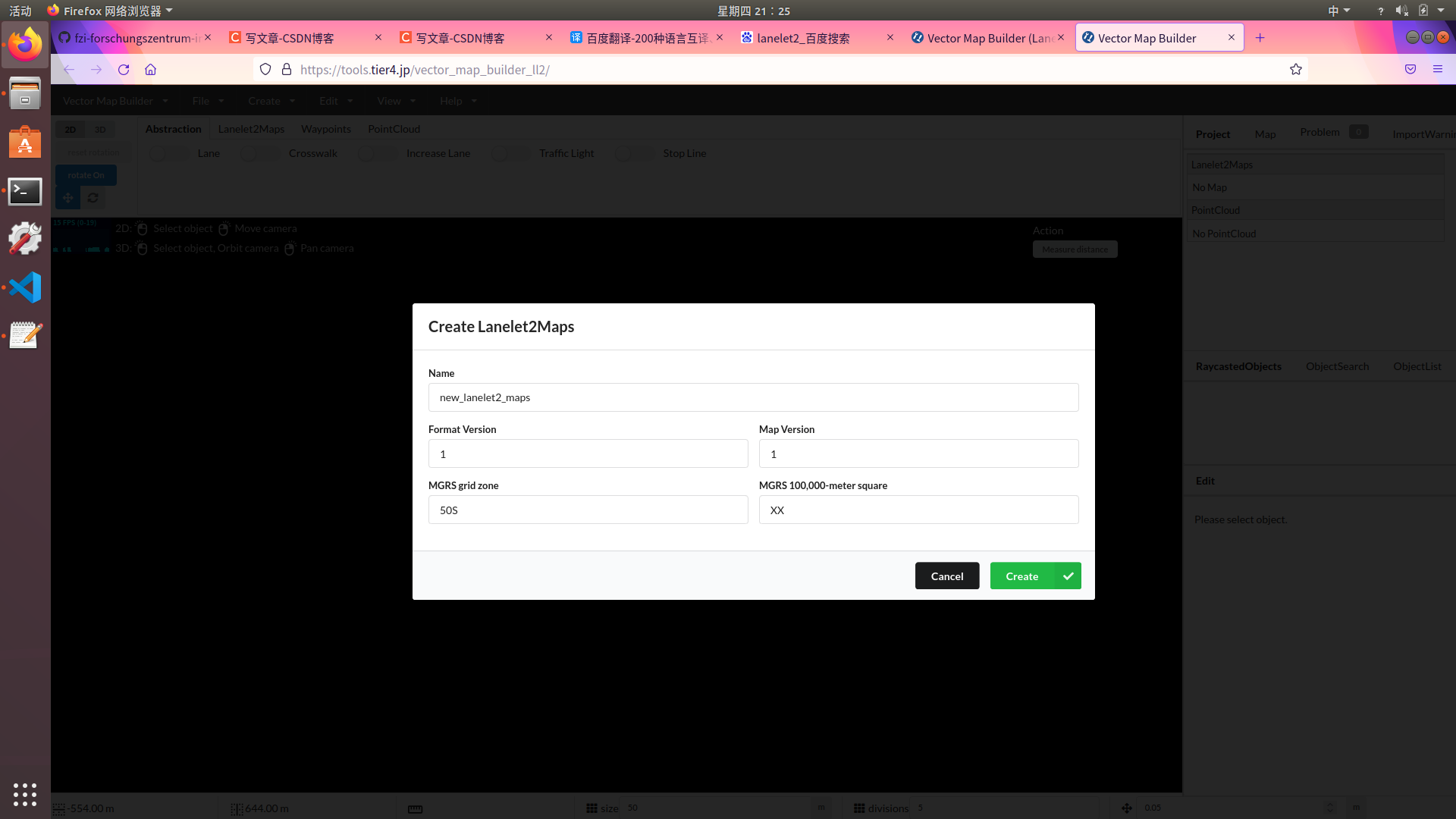This screenshot has height=819, width=1456.
Task: Toggle the Lane switch
Action: [x=168, y=153]
